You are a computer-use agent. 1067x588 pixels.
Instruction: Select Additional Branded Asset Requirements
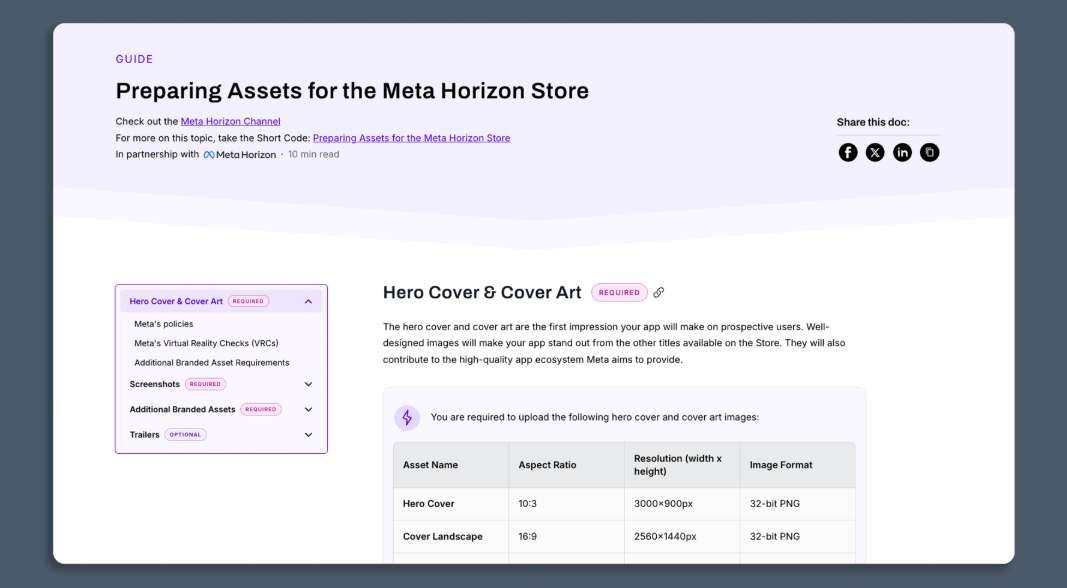pyautogui.click(x=210, y=361)
